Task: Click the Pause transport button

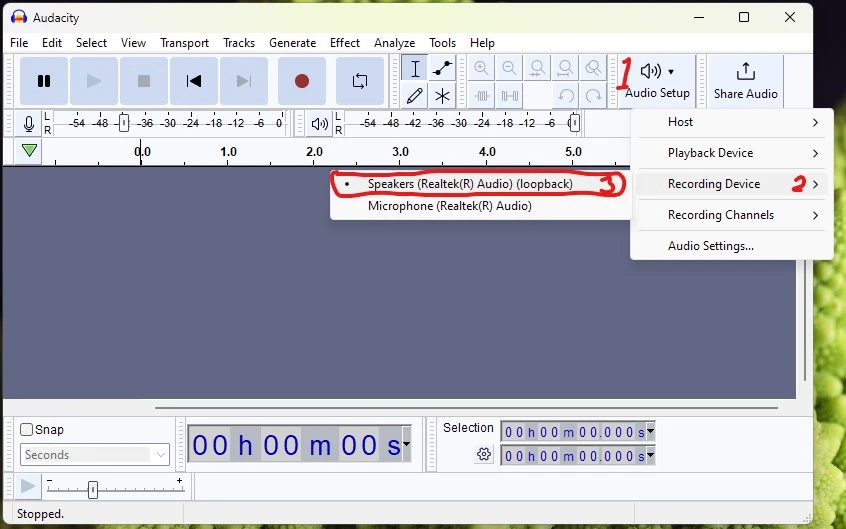Action: click(44, 81)
